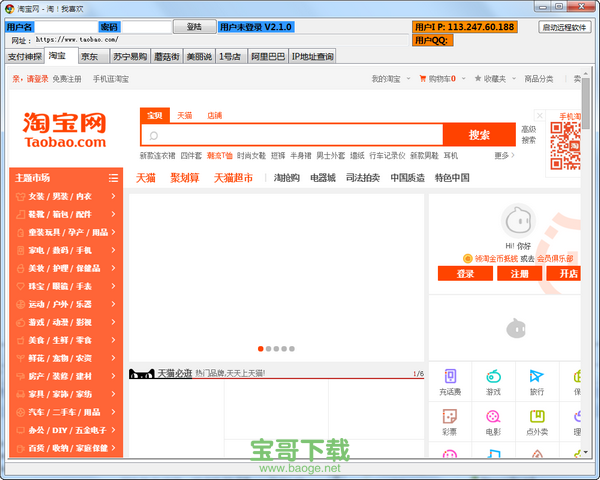
Task: Open the IP地址查询 tab
Action: (x=312, y=57)
